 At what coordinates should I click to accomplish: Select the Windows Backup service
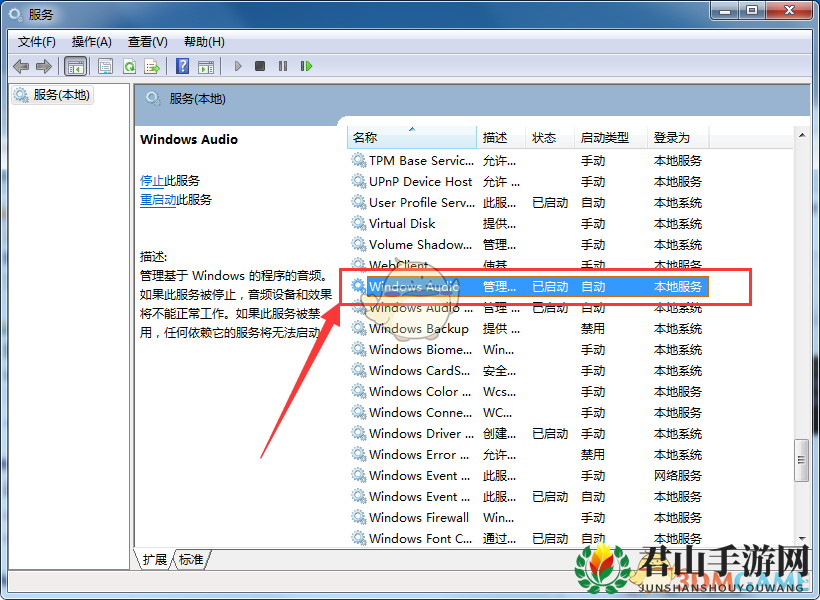[x=528, y=329]
